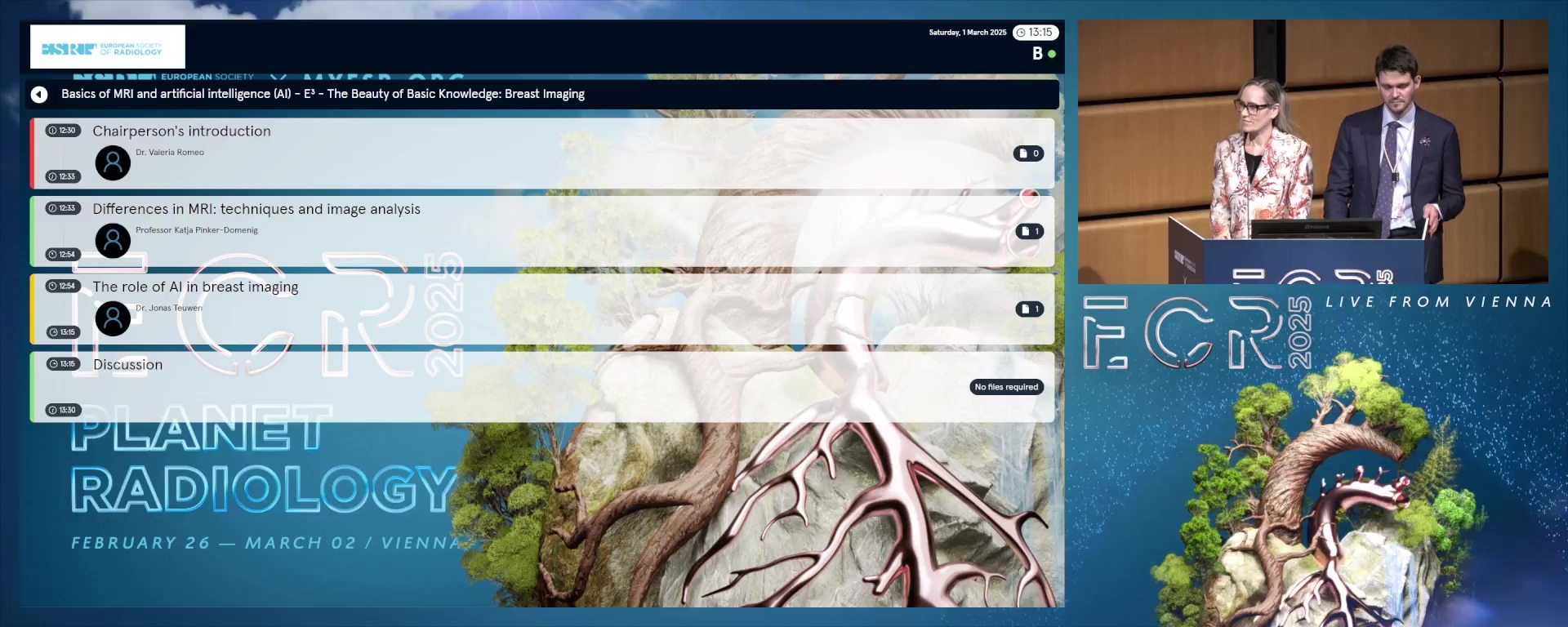The height and width of the screenshot is (627, 1568).
Task: Click the files badge showing 0 for Chairperson's introduction
Action: click(x=1029, y=153)
